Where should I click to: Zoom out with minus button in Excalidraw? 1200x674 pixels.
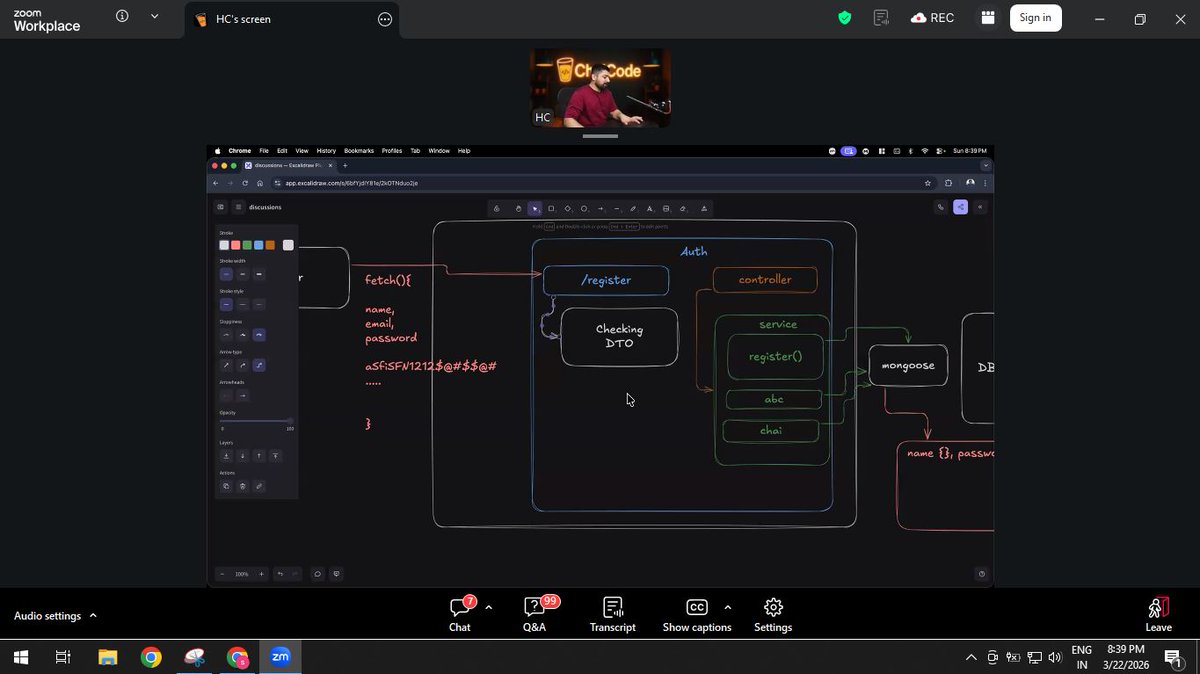point(222,574)
